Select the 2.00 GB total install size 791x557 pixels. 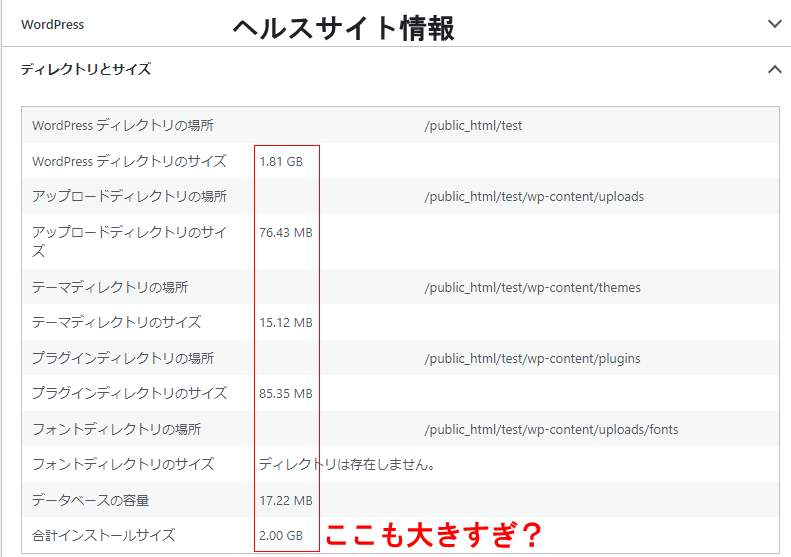click(x=281, y=535)
